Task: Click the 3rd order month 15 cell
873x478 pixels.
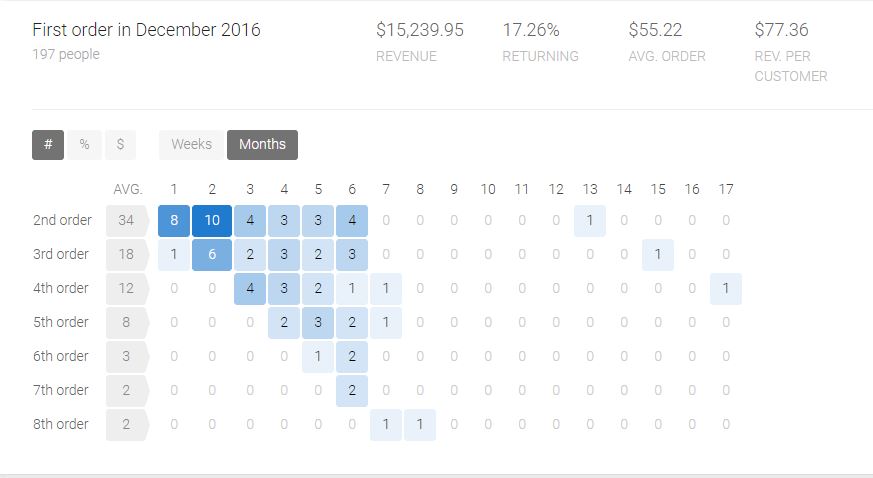Action: [x=658, y=255]
